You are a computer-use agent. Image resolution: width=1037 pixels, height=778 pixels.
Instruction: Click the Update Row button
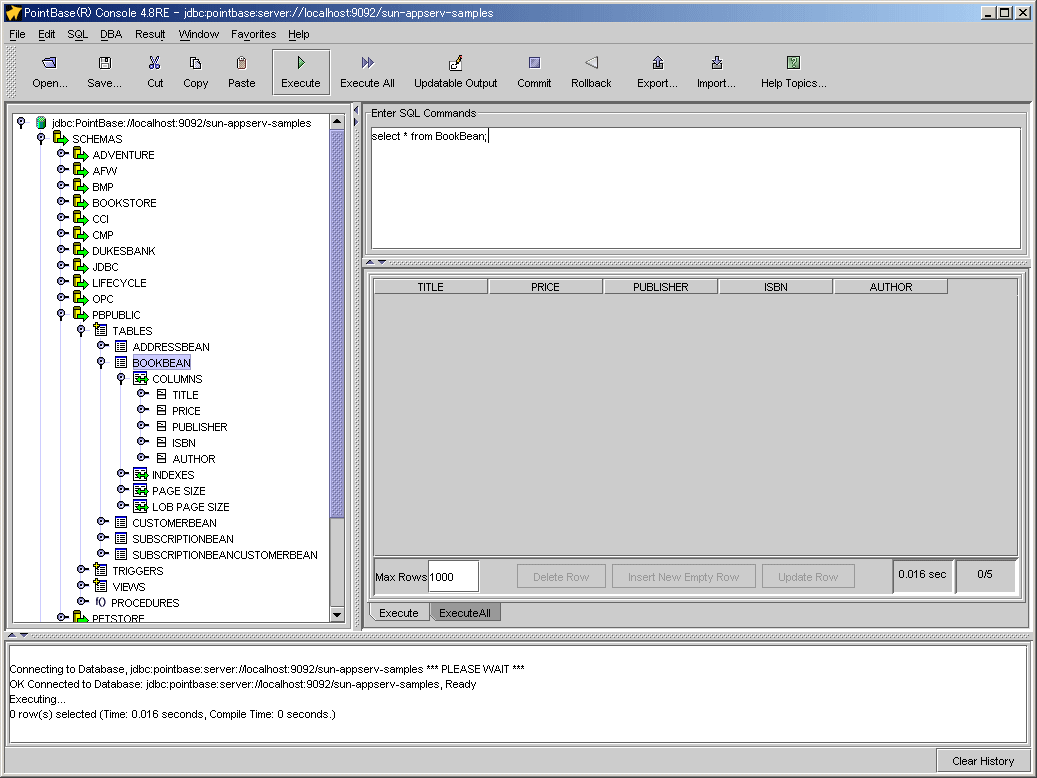click(x=808, y=576)
